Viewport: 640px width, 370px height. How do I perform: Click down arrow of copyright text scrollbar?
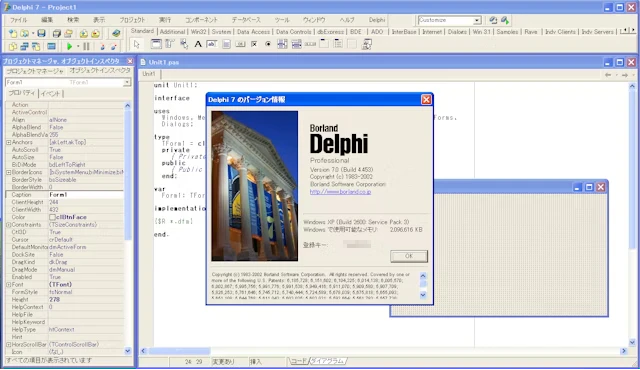coord(423,295)
